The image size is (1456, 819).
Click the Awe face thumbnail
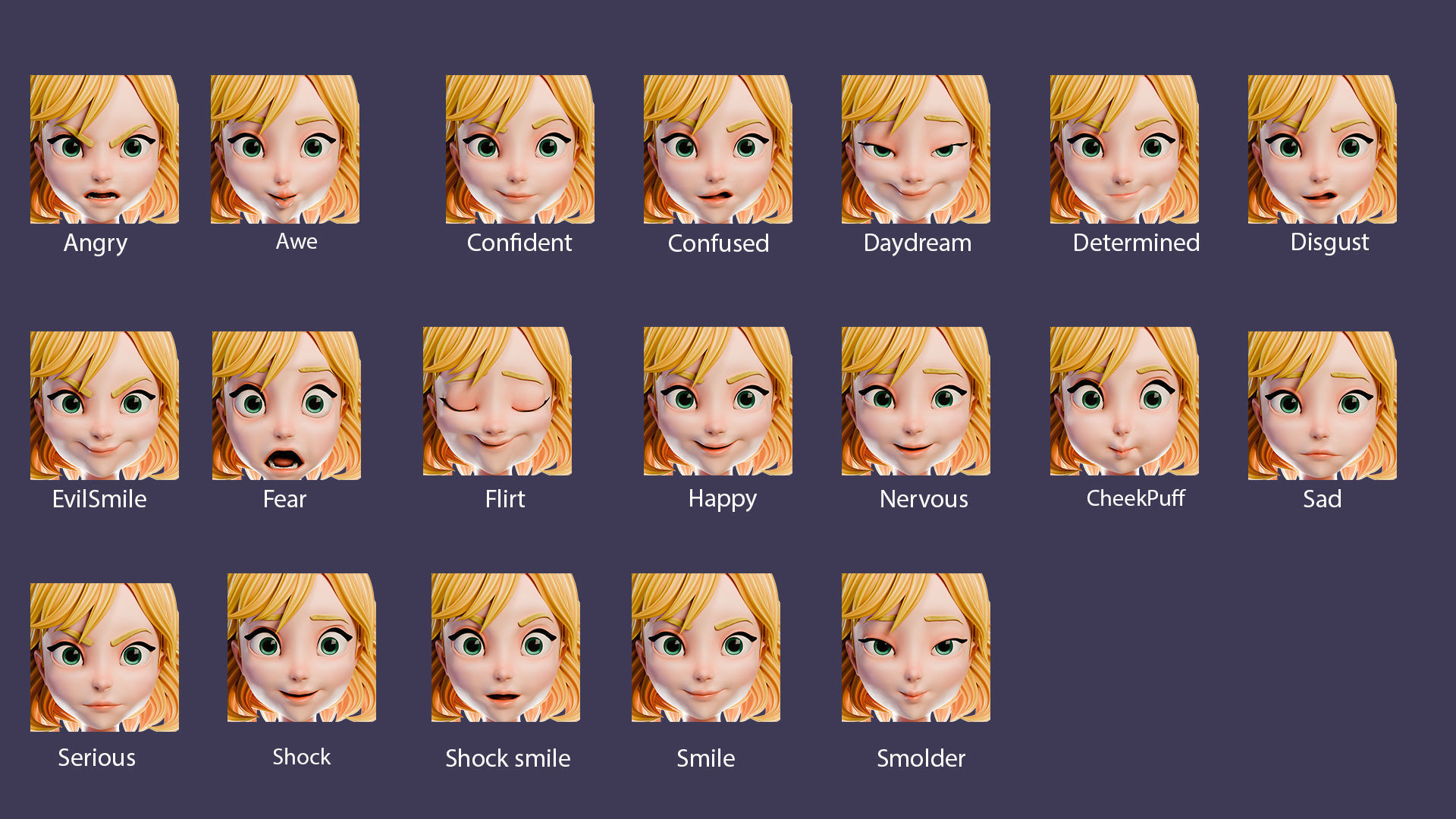[x=284, y=149]
